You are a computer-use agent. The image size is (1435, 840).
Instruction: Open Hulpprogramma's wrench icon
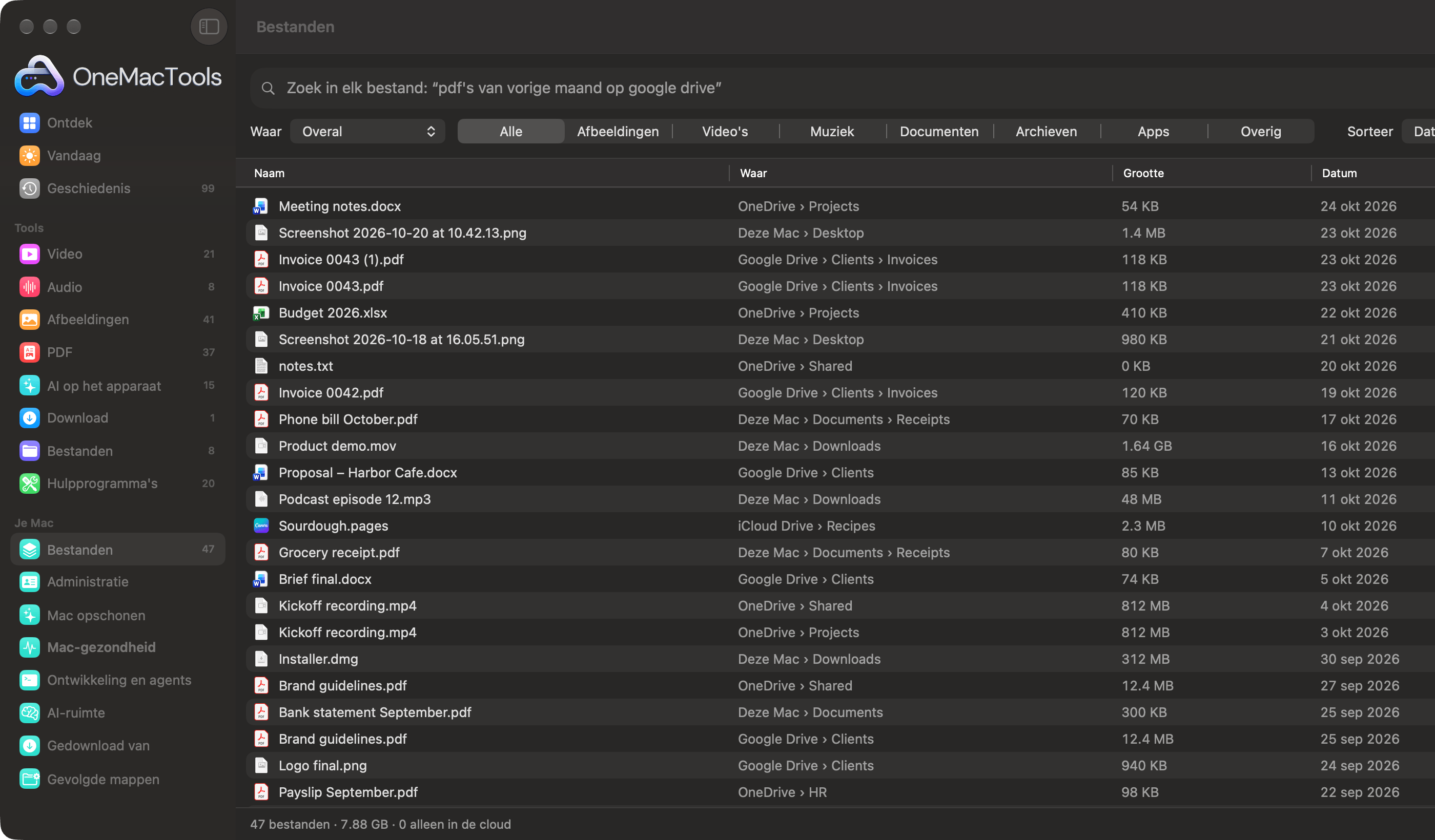coord(30,483)
